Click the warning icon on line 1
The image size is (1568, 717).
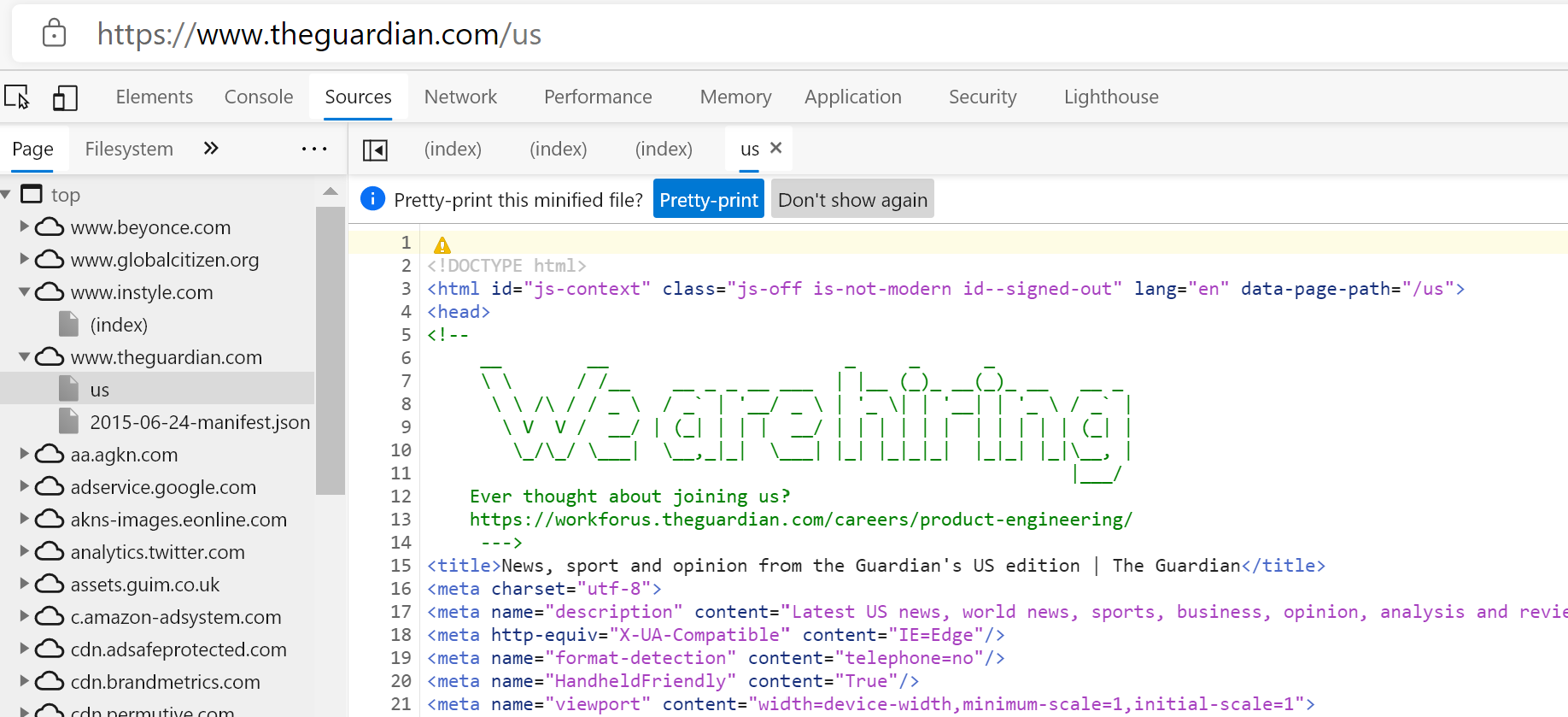442,245
